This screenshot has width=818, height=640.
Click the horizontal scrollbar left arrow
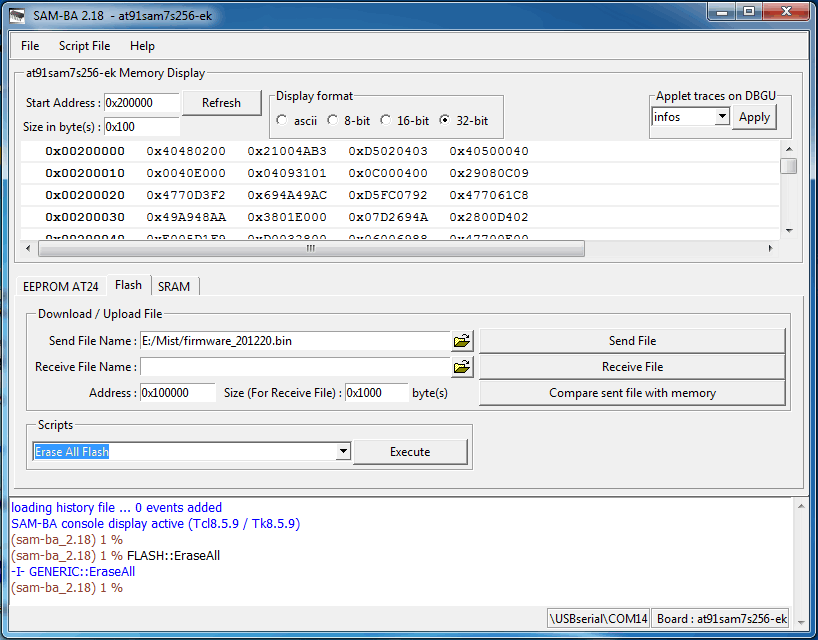[x=28, y=248]
